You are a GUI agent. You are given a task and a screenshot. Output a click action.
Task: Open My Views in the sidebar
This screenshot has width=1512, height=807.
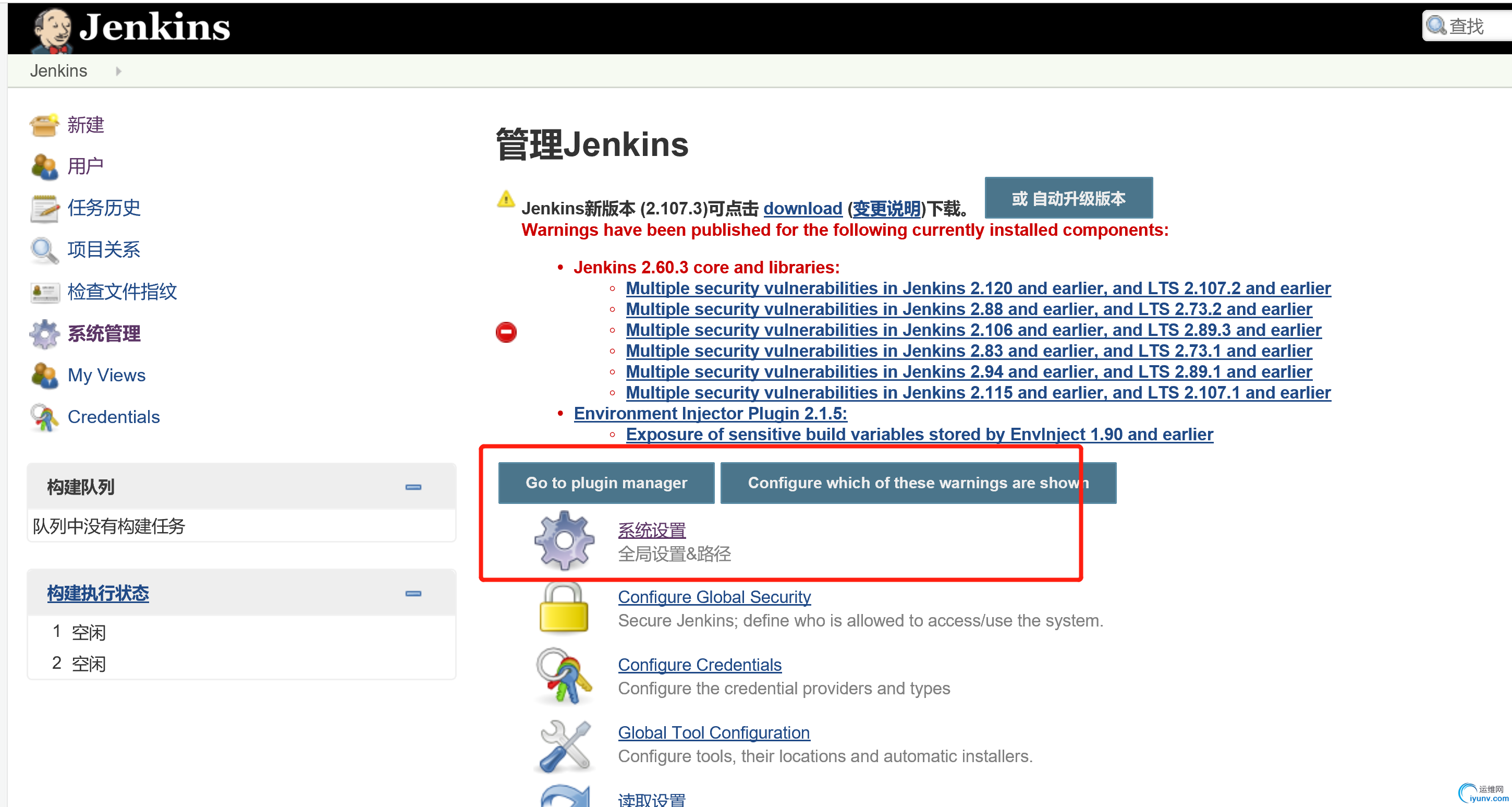106,375
